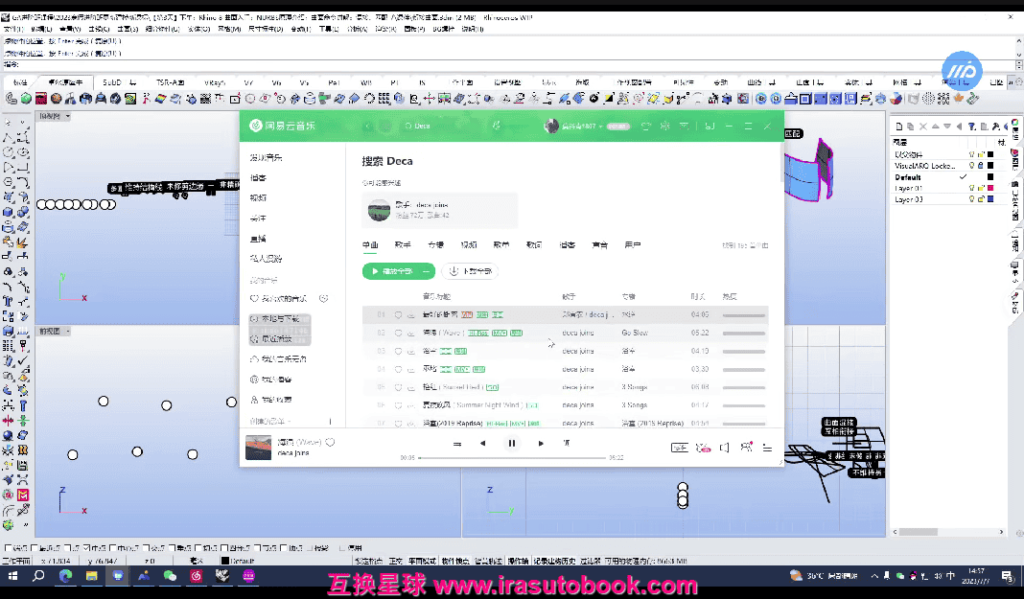This screenshot has width=1024, height=599.
Task: Open the VRay toolbar tab in Rhino
Action: (214, 82)
